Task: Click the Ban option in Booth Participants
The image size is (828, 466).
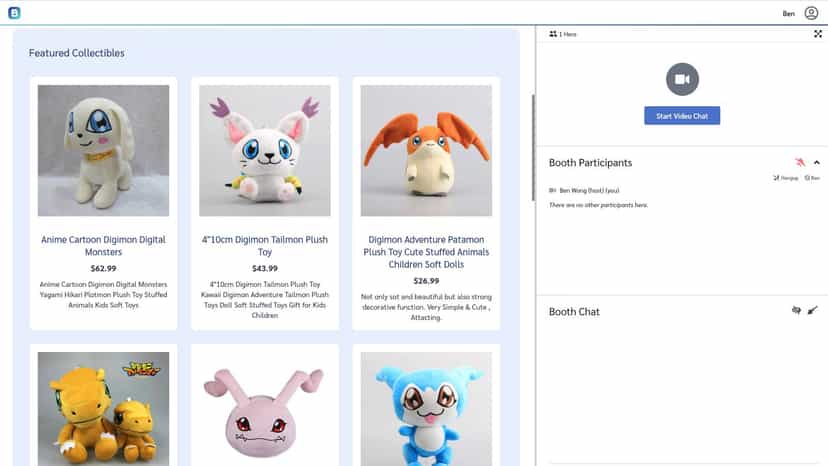Action: (812, 178)
